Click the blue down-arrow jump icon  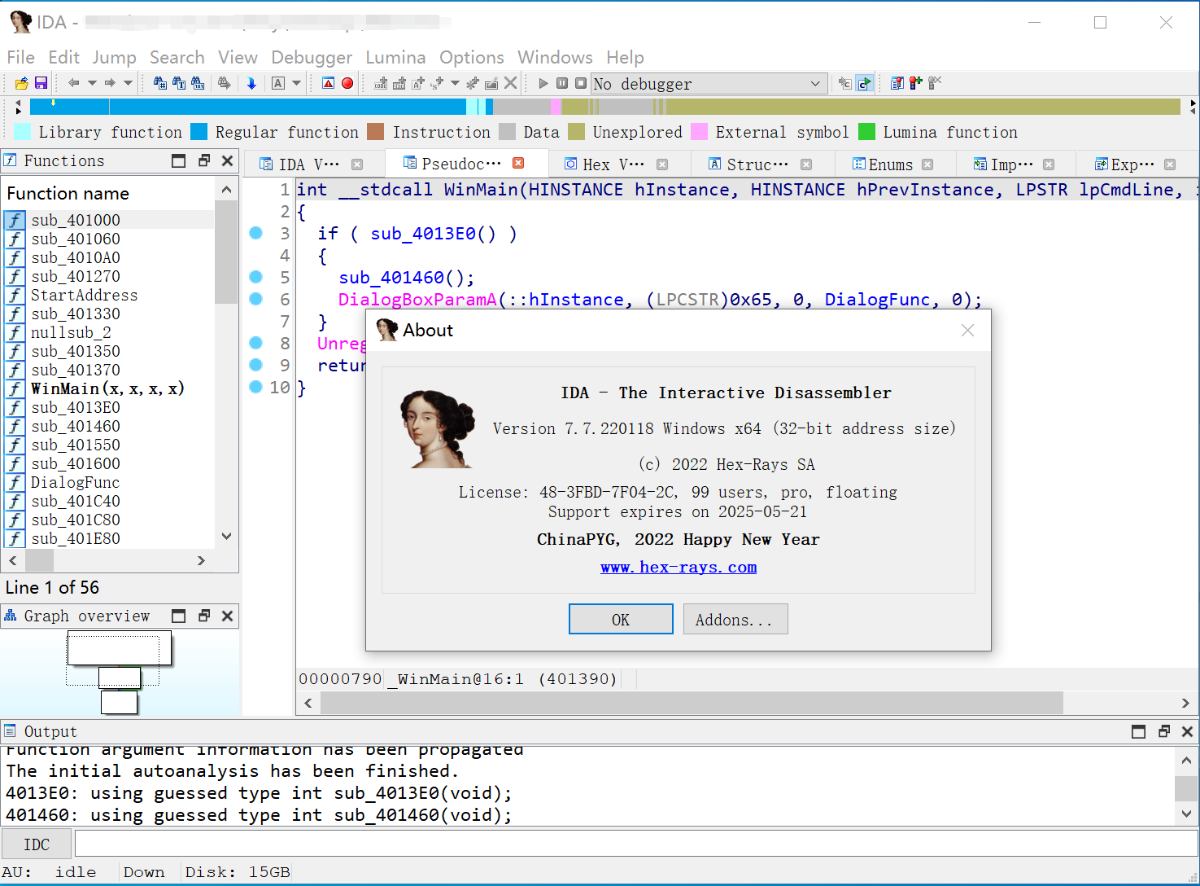[x=251, y=84]
